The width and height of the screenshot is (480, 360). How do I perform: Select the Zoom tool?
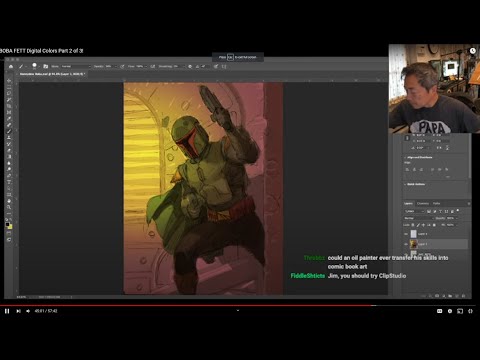click(x=9, y=208)
